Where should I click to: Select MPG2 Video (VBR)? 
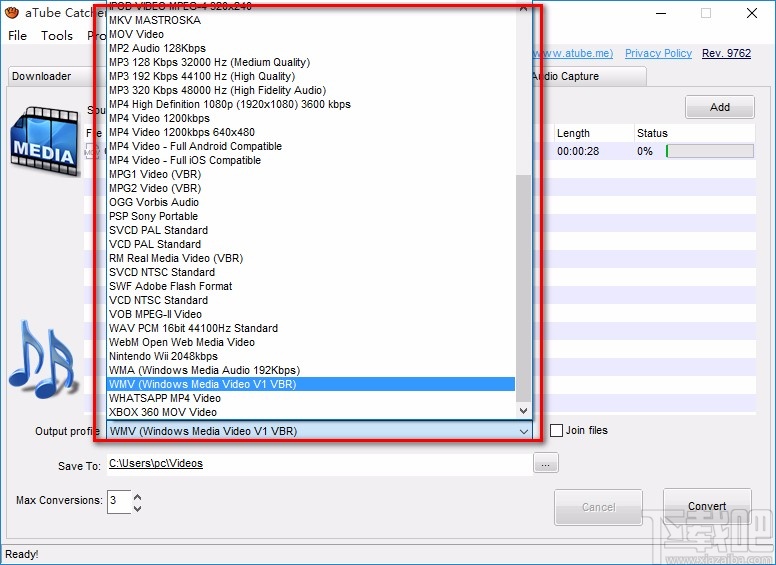pos(311,188)
